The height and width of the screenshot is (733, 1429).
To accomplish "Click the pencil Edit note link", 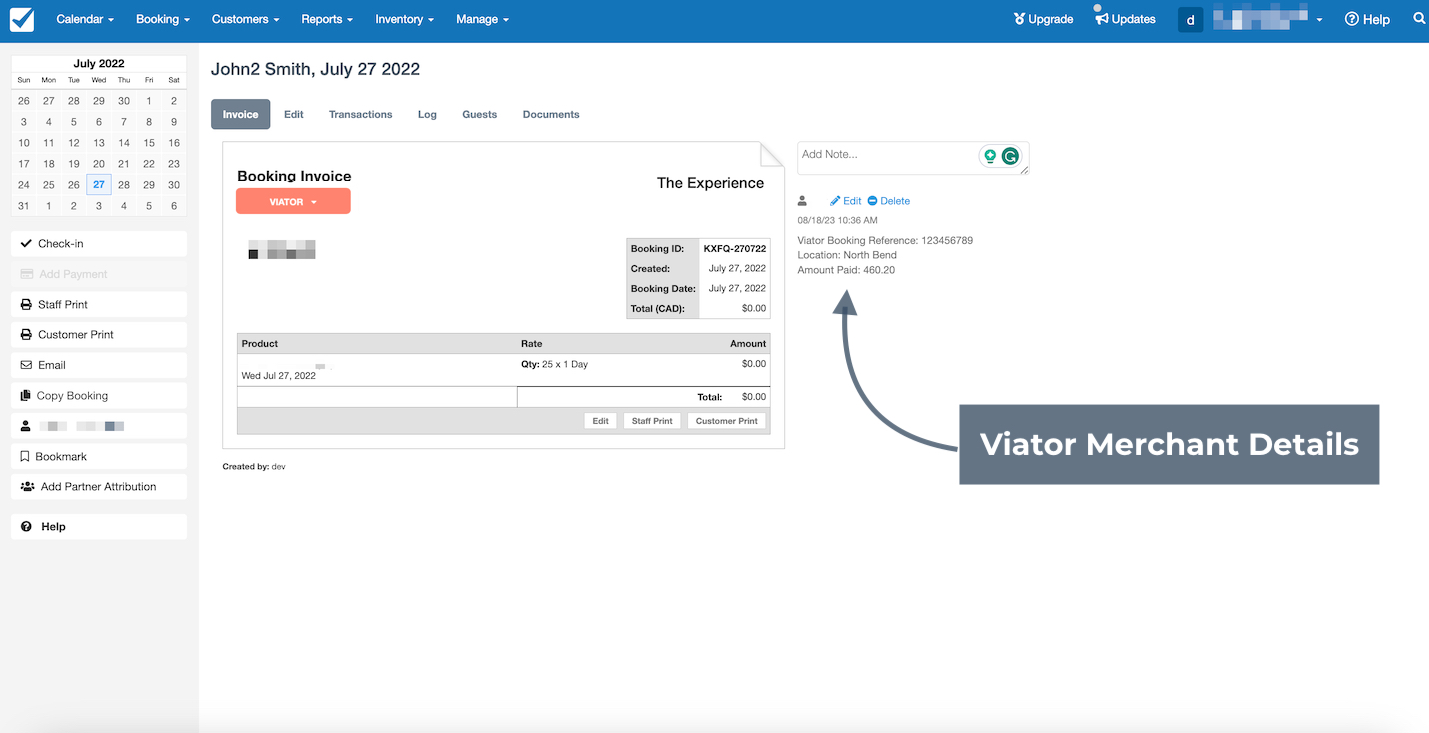I will [845, 201].
